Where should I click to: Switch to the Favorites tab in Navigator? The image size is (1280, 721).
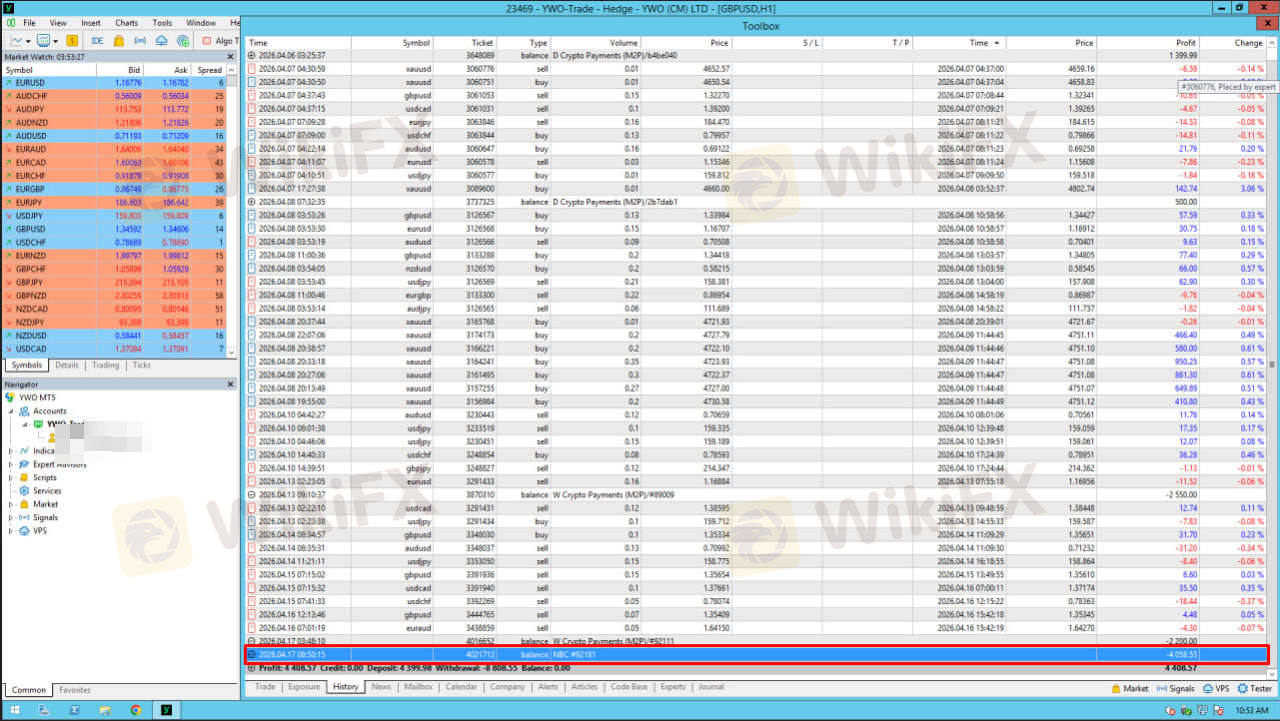click(x=74, y=690)
